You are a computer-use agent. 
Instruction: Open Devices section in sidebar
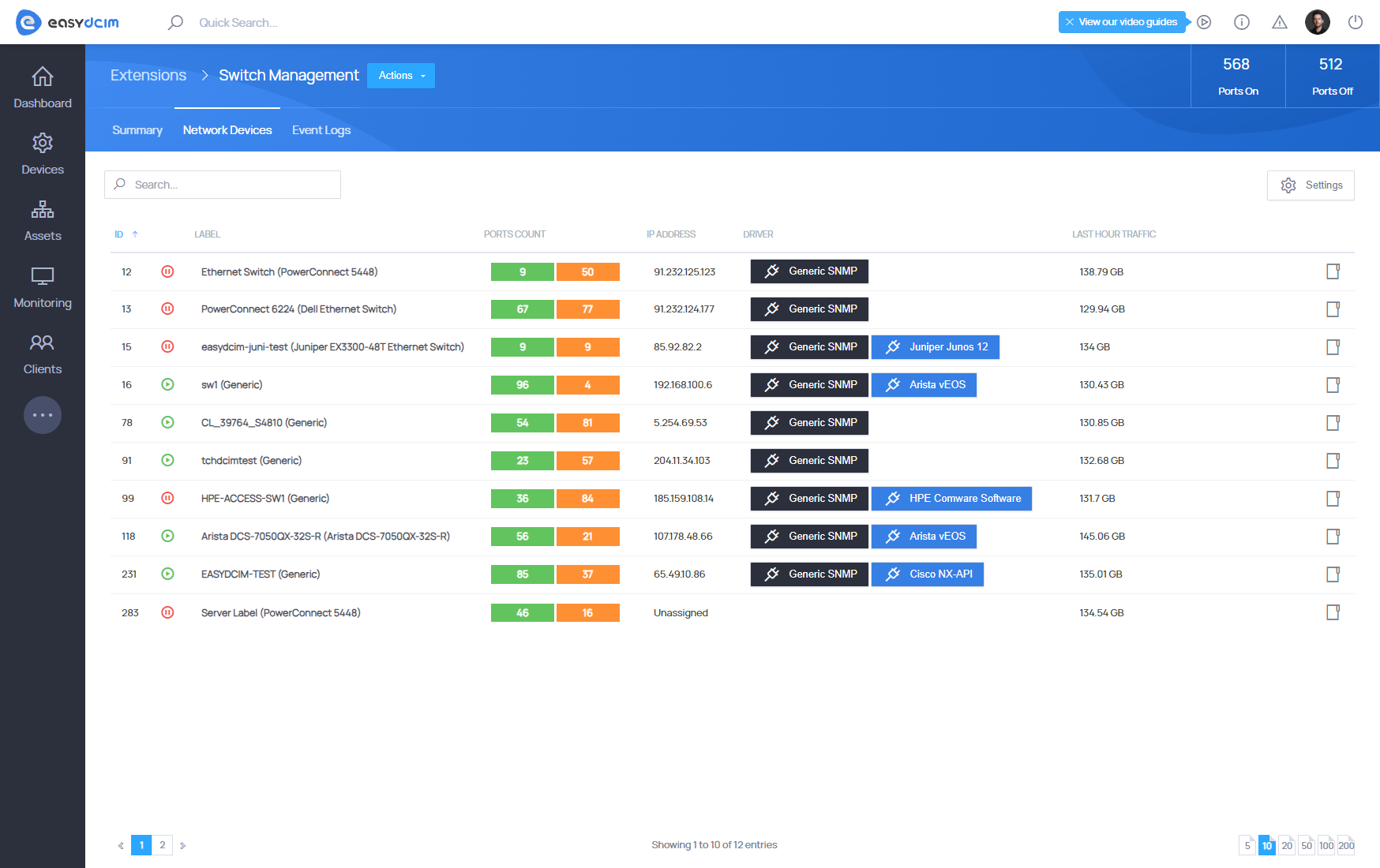click(43, 154)
